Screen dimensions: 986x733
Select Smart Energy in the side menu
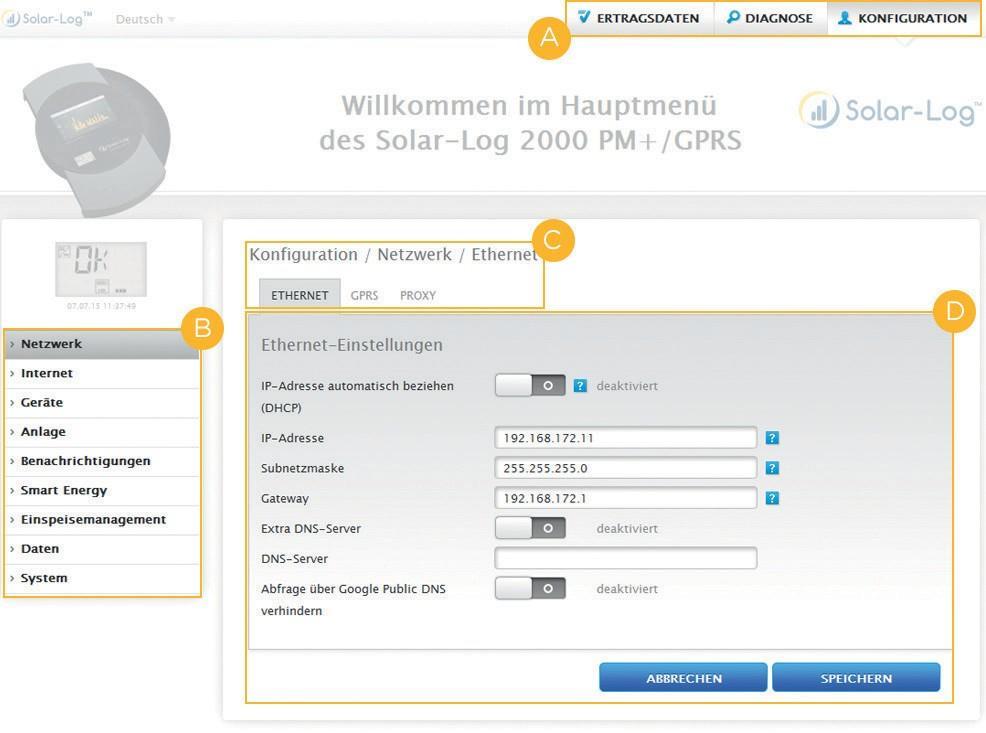tap(102, 490)
